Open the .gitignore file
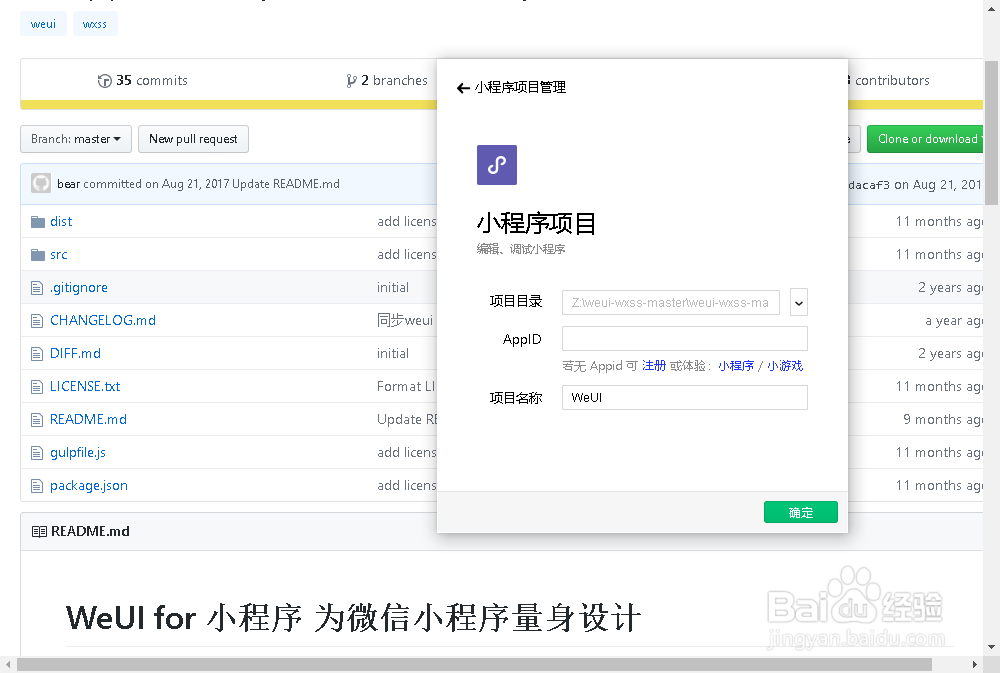Screen dimensions: 1000x673 (79, 288)
